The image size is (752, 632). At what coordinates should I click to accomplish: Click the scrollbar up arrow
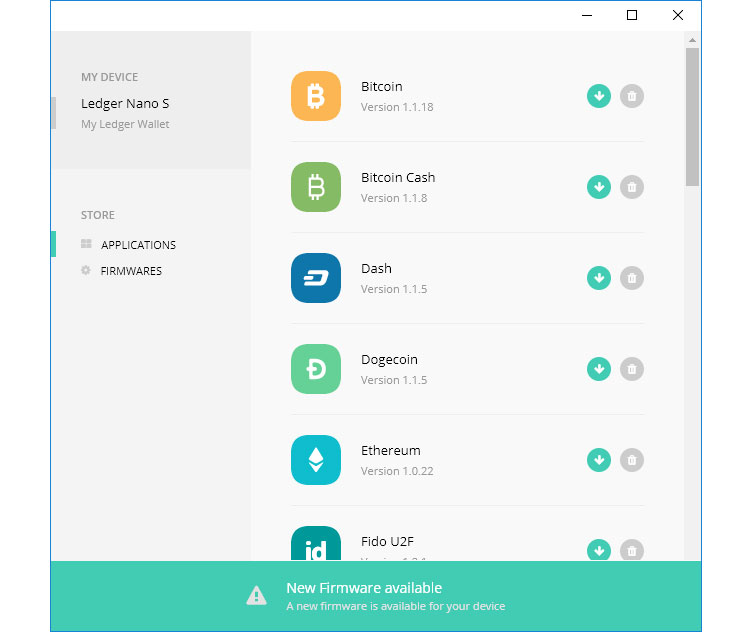point(692,40)
